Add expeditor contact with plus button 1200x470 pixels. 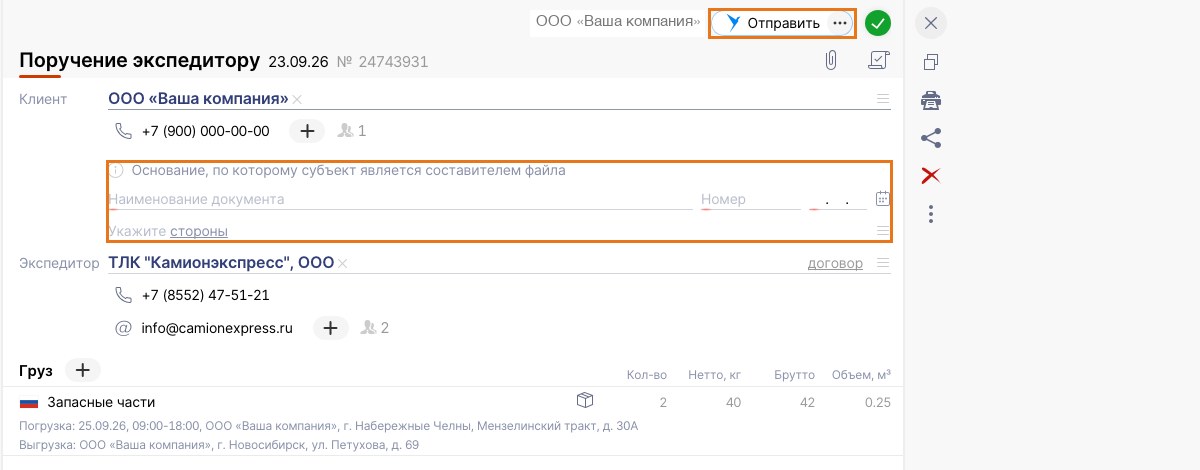coord(331,327)
